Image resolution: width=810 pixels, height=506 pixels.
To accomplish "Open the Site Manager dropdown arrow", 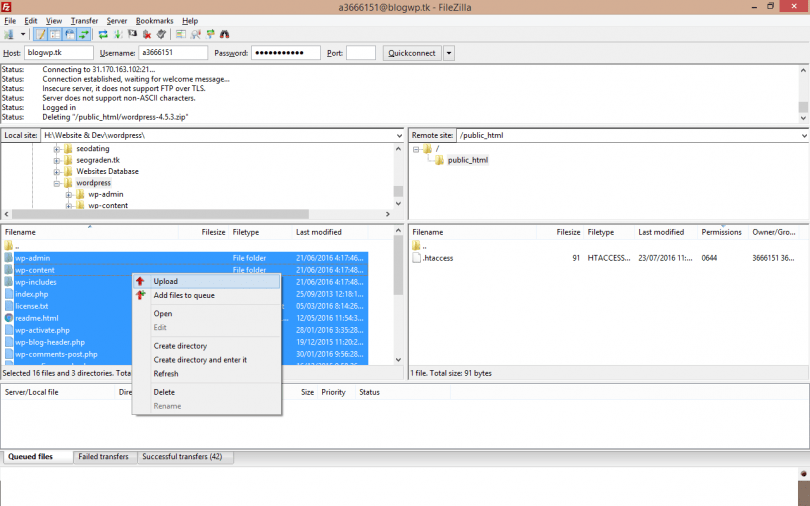I will click(23, 34).
